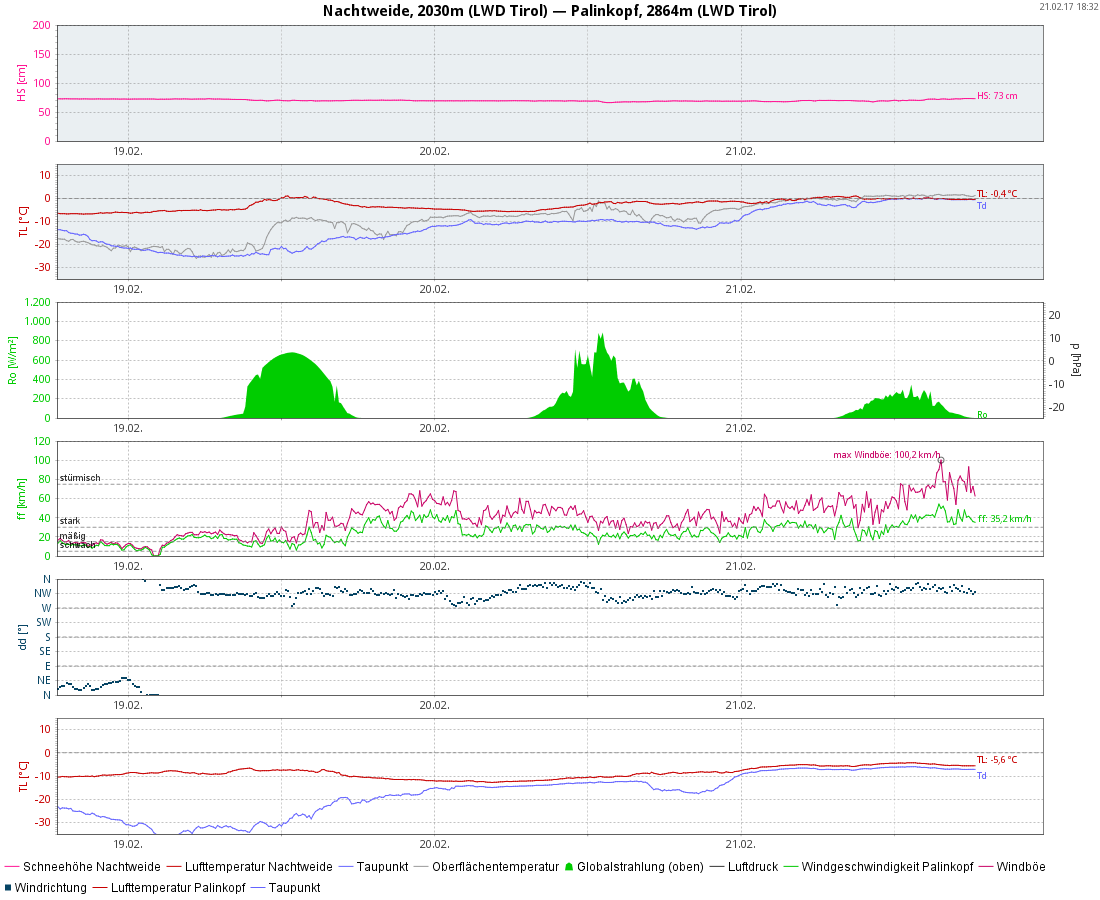
Task: Click the green triangle marker beside Globalstrahlung legend
Action: click(570, 867)
